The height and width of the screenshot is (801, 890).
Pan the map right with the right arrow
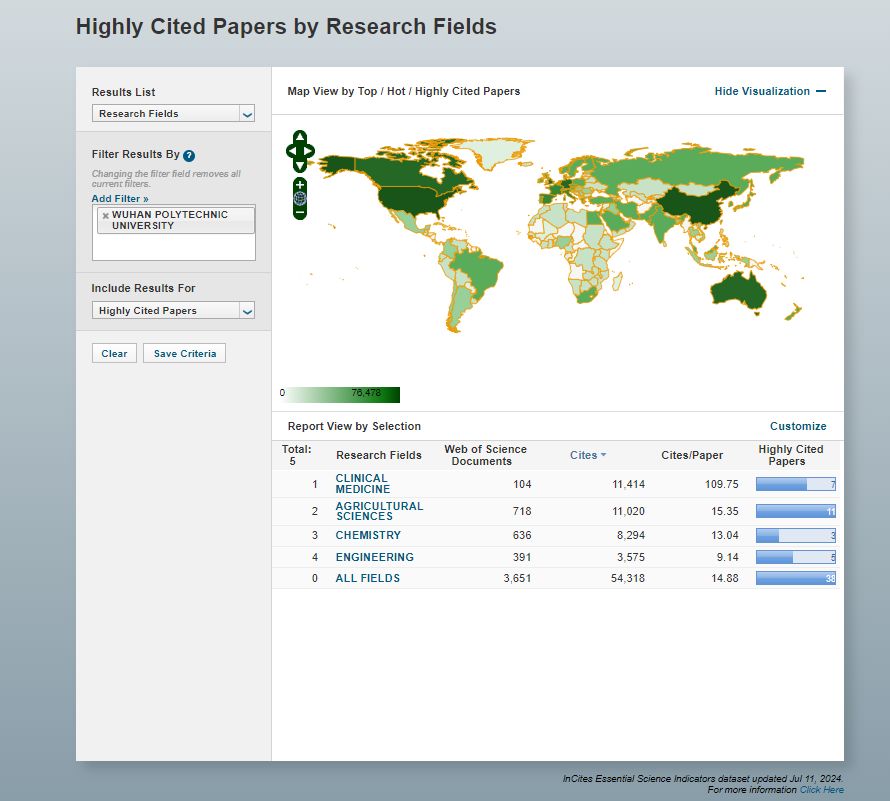309,152
